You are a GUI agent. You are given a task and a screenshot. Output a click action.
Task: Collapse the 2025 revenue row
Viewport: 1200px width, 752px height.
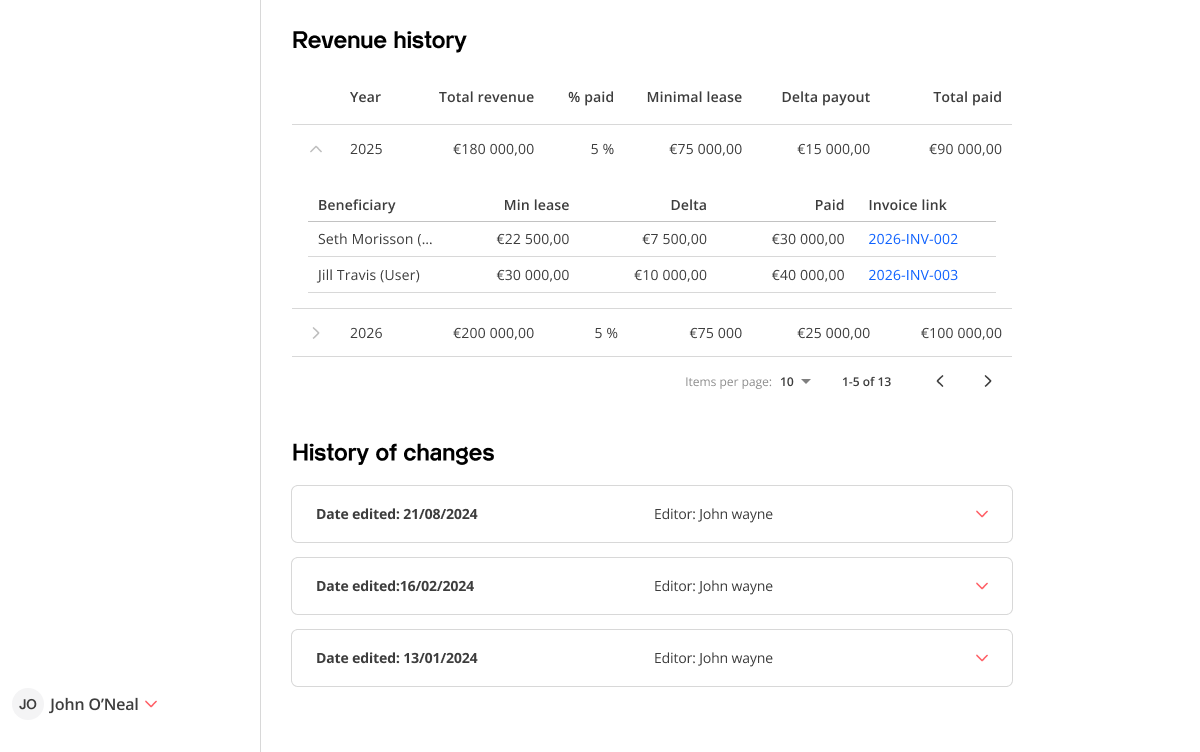tap(316, 149)
